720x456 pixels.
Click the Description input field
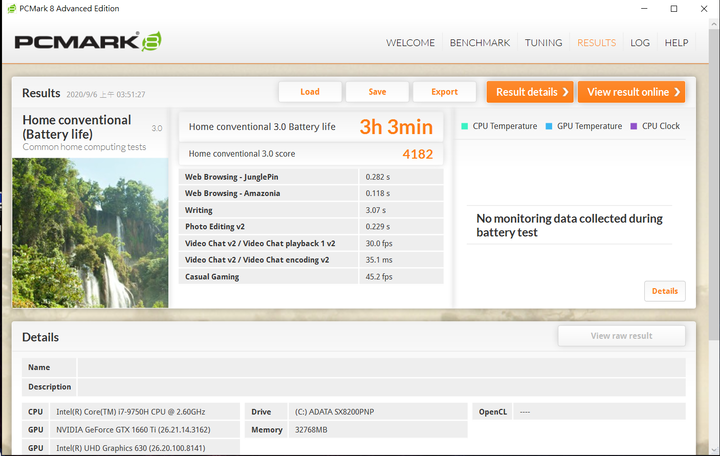point(381,387)
